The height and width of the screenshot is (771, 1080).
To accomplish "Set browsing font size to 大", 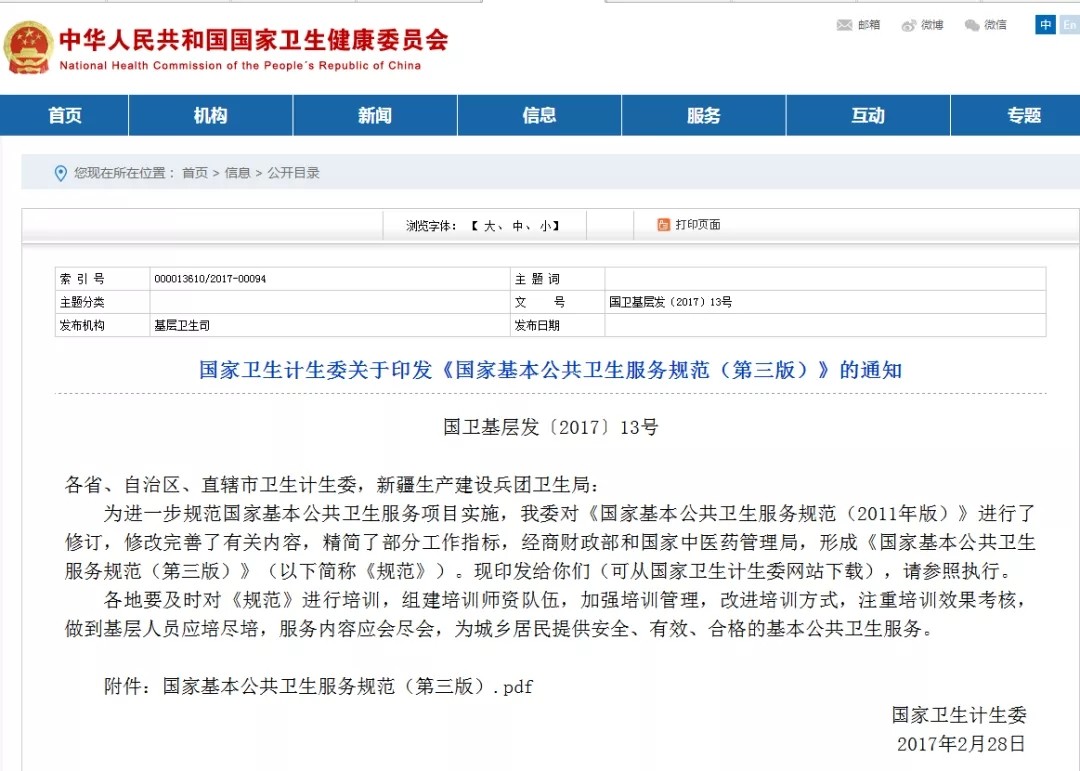I will [x=490, y=226].
